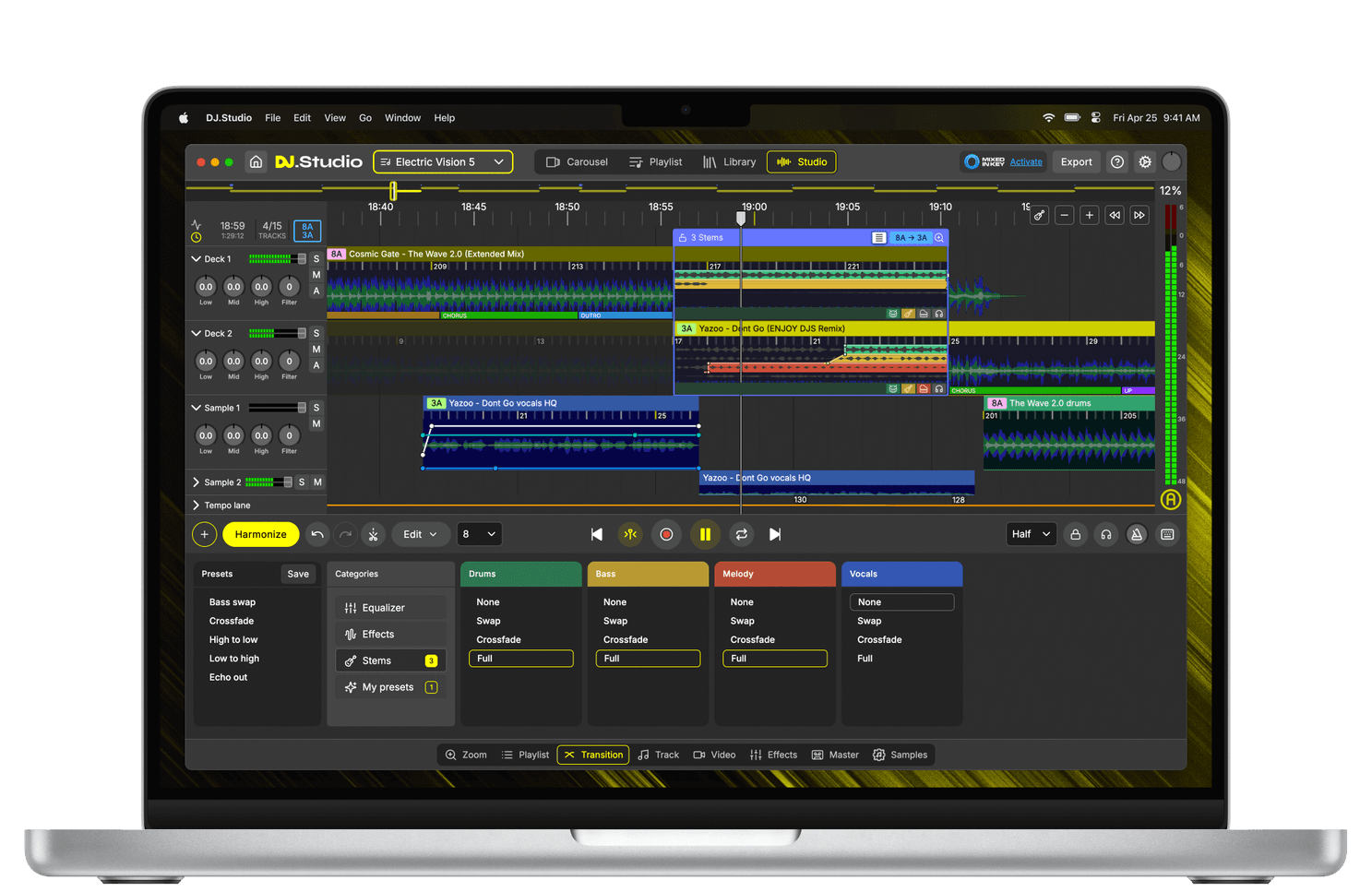Solo Deck 1
This screenshot has width=1372, height=892.
tap(316, 259)
